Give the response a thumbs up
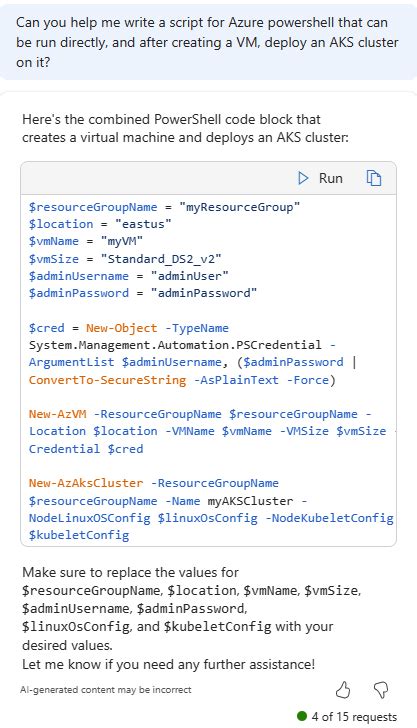417x728 pixels. pyautogui.click(x=343, y=690)
